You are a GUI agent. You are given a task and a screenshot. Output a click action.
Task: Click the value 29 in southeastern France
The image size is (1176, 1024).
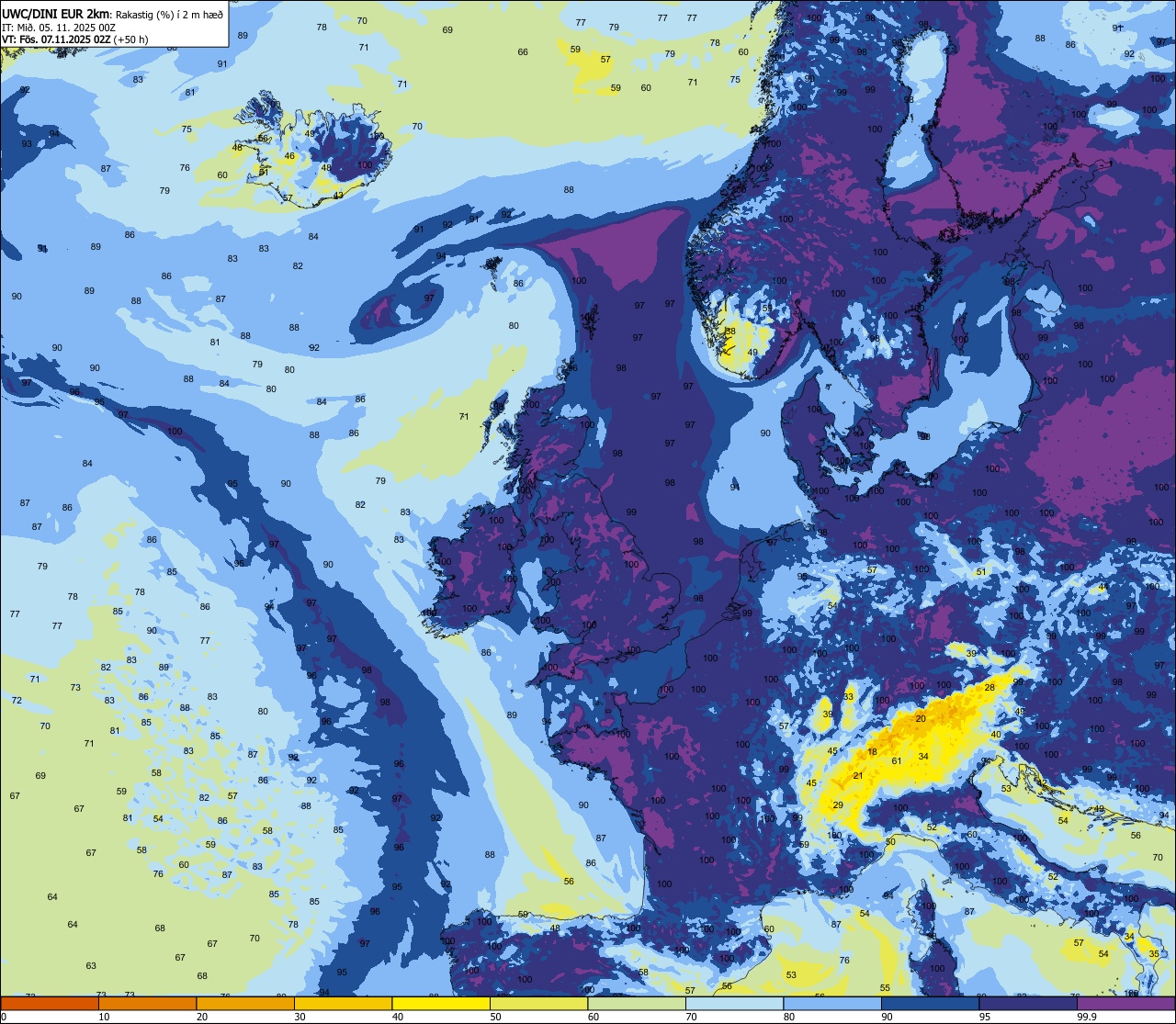point(838,805)
